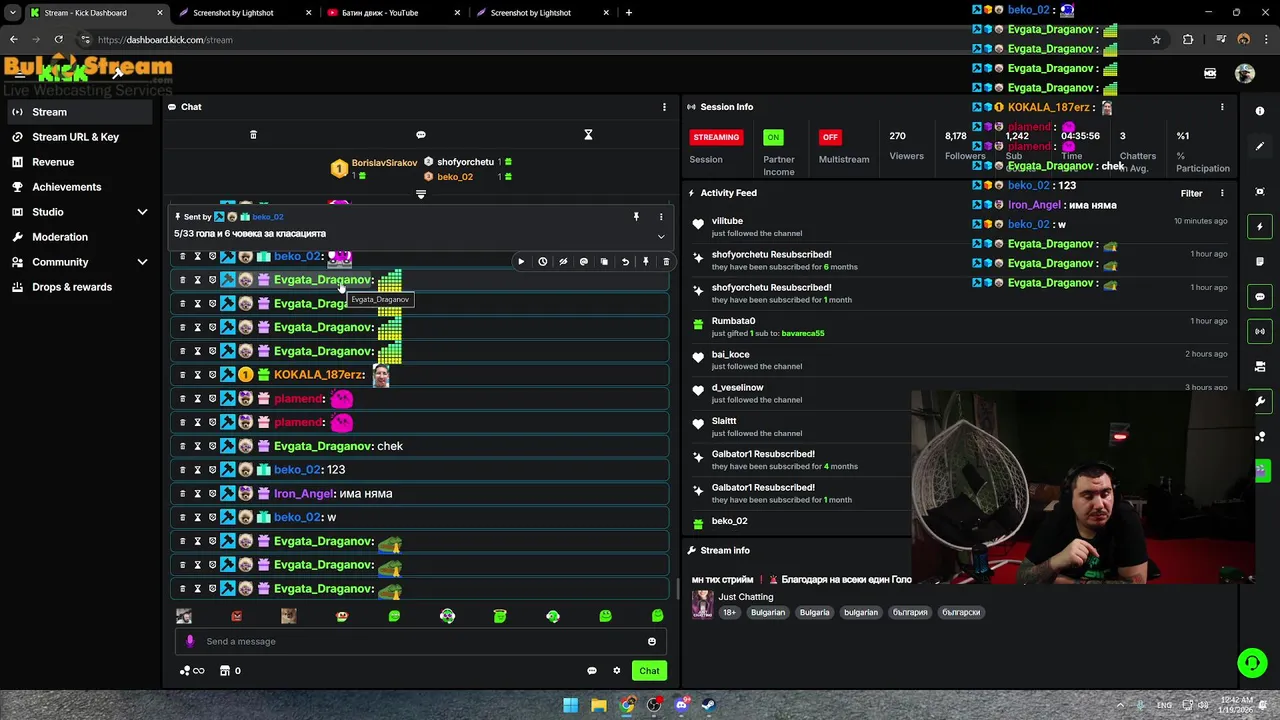Click the speech bubble icon under Chat header

click(x=420, y=135)
